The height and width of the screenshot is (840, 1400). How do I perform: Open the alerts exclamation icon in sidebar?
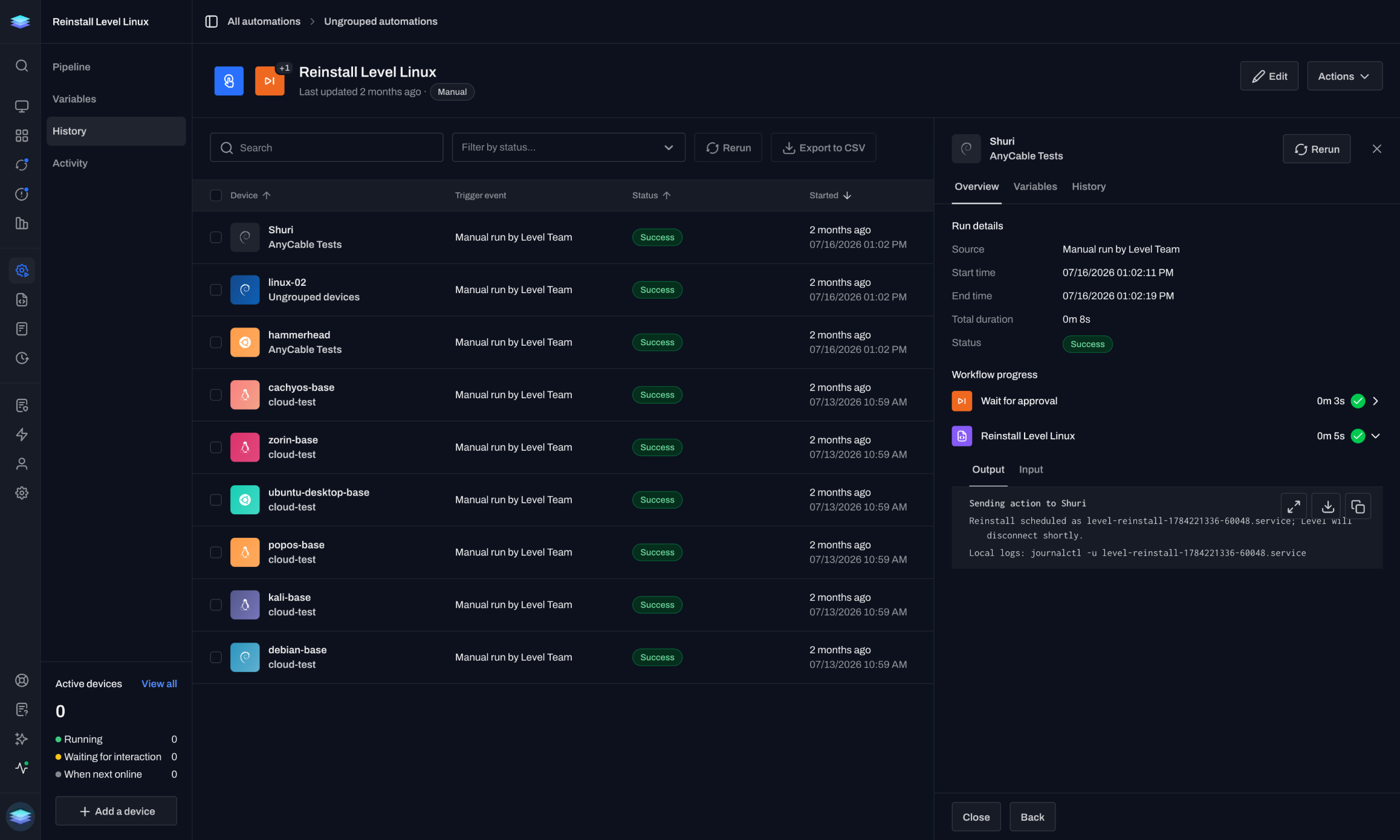click(22, 194)
